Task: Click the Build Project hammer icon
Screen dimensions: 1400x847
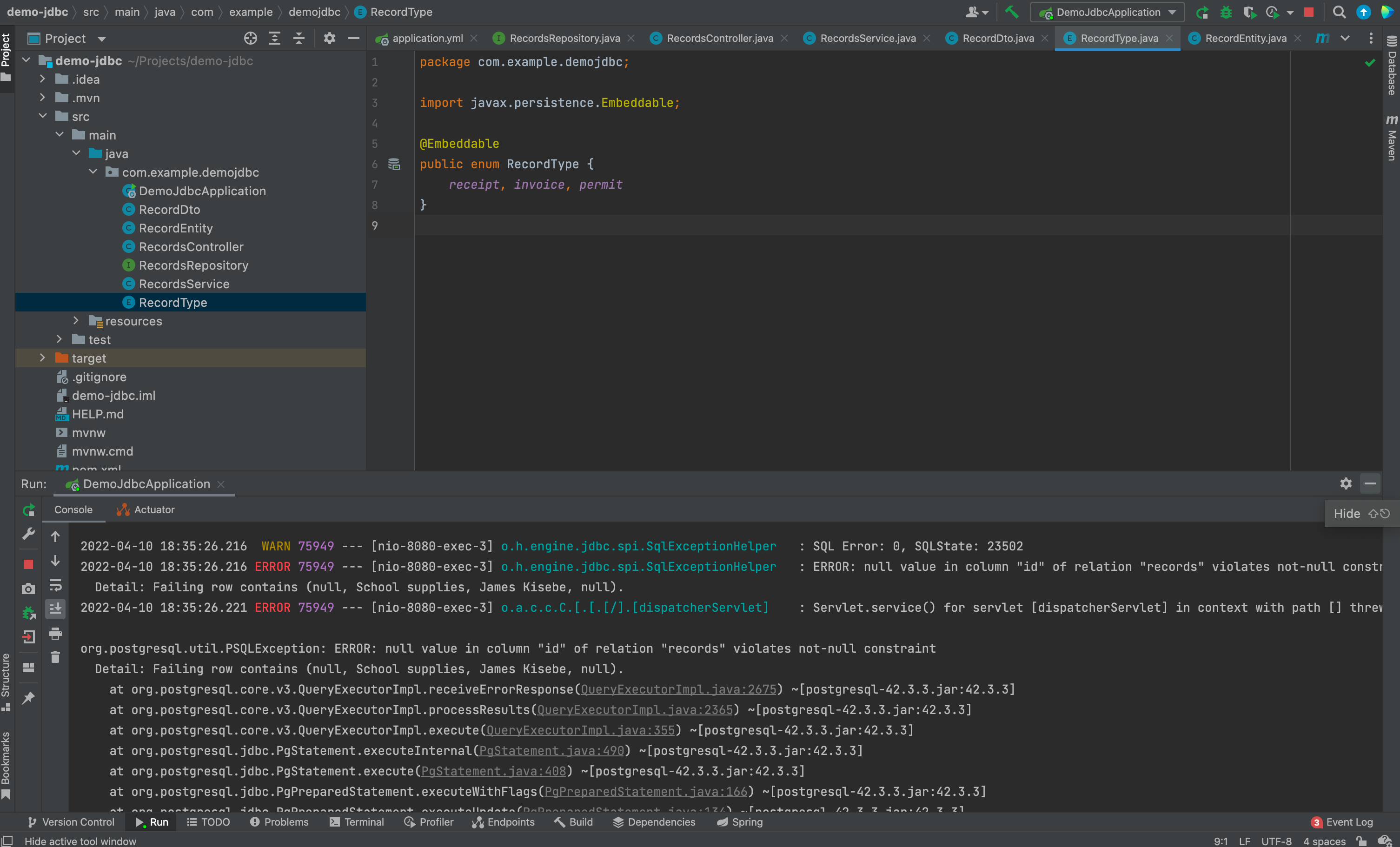Action: (1012, 12)
